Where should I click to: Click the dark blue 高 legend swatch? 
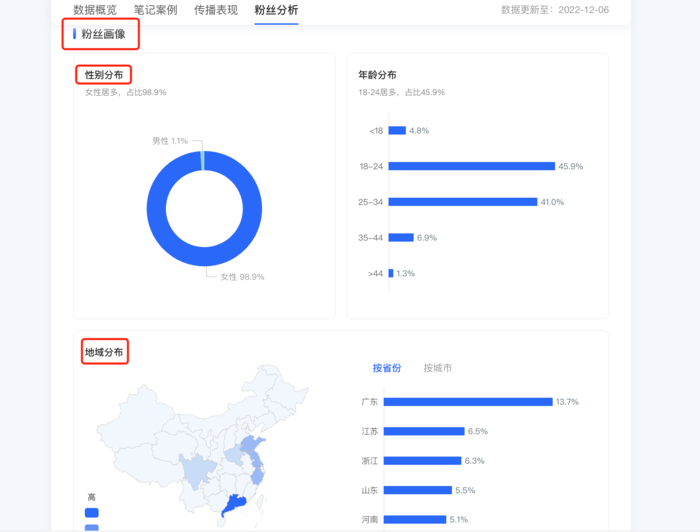coord(92,513)
